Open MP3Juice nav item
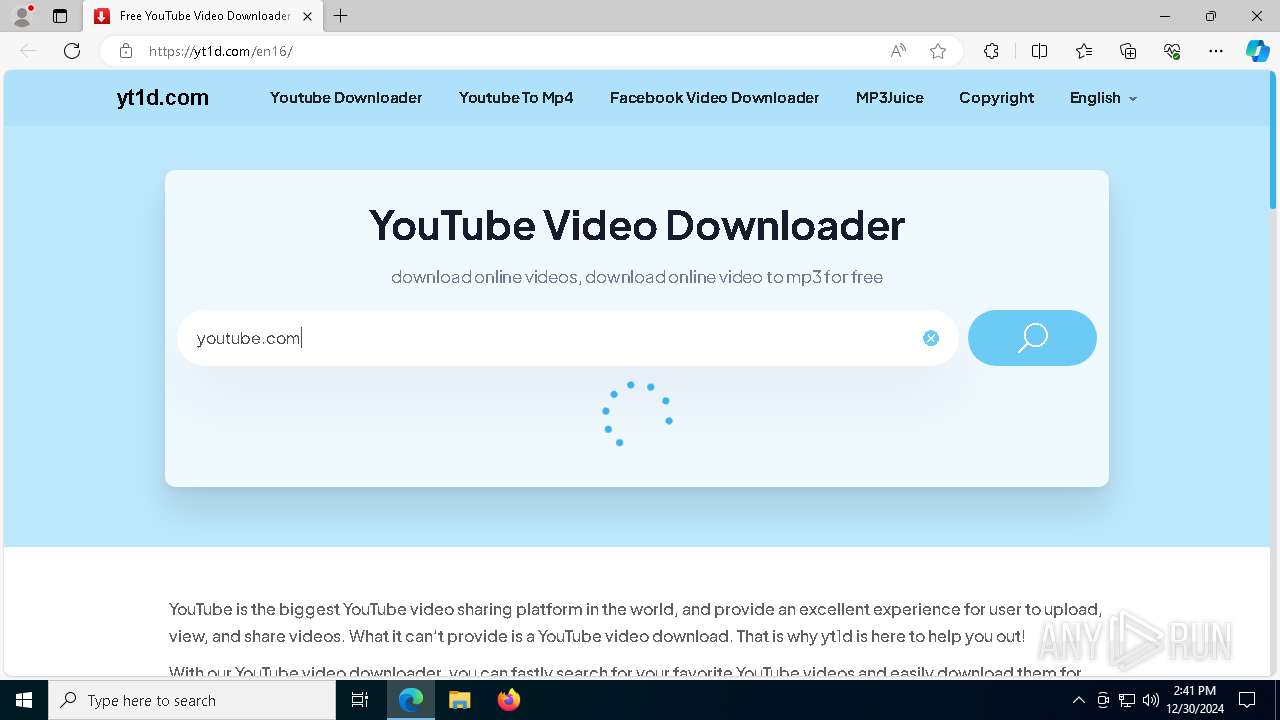 [x=890, y=98]
